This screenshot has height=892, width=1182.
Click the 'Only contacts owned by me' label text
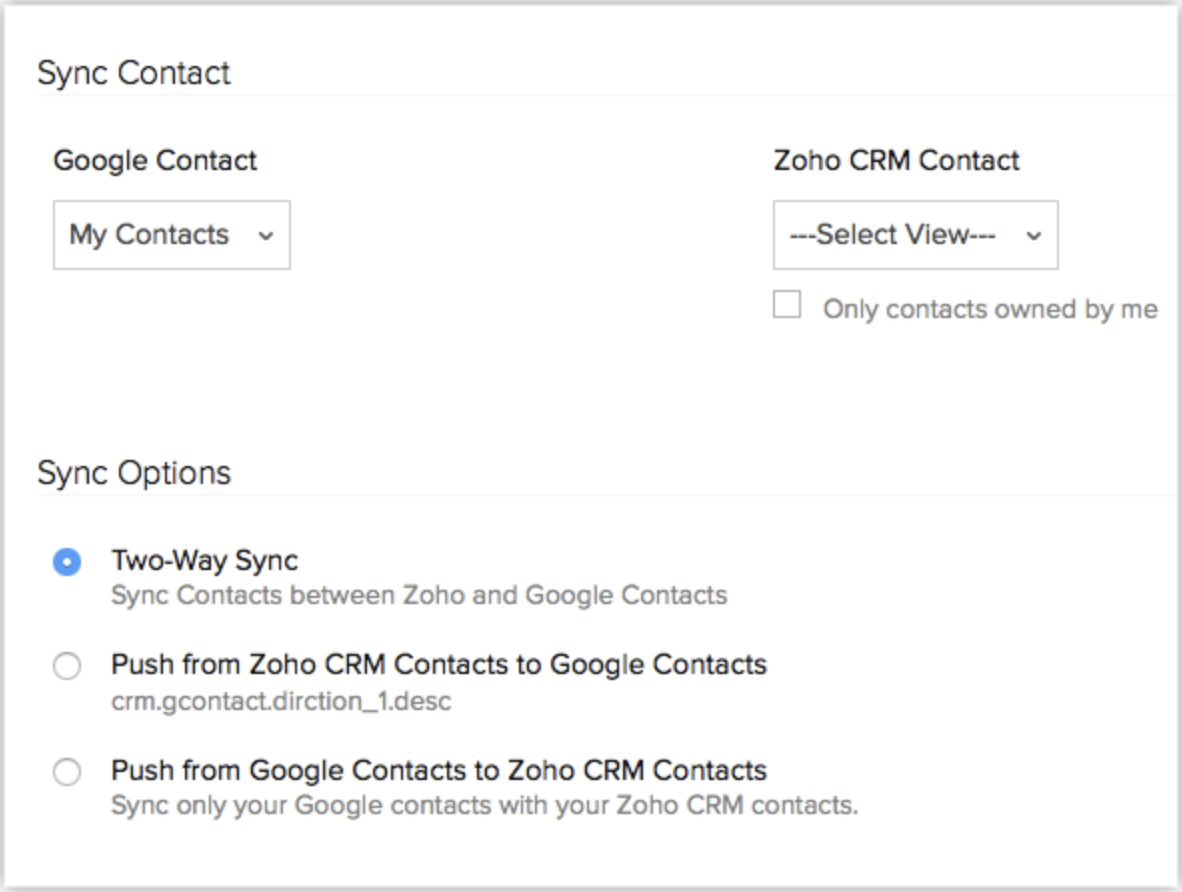(990, 310)
